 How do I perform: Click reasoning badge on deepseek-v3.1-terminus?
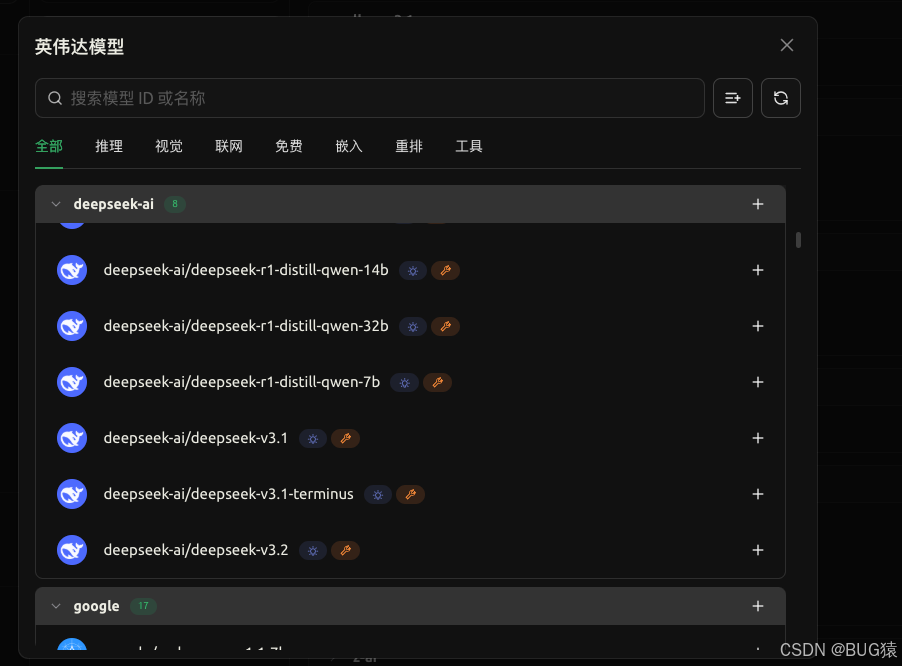(378, 495)
